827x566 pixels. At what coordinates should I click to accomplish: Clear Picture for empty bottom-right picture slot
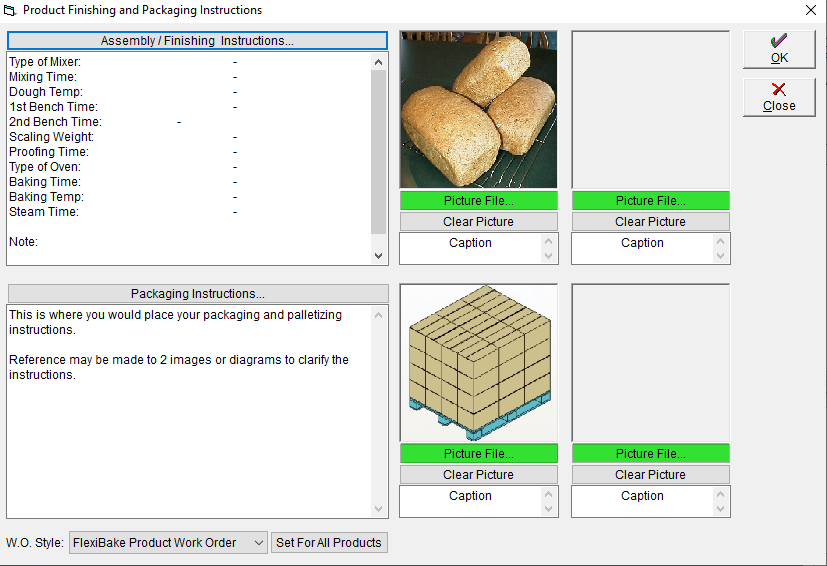[650, 475]
